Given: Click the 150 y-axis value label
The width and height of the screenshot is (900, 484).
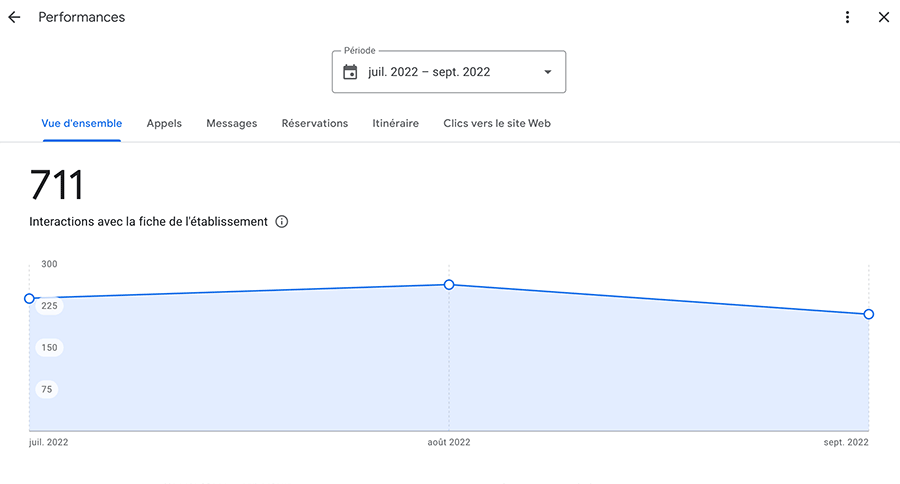Looking at the screenshot, I should point(49,348).
